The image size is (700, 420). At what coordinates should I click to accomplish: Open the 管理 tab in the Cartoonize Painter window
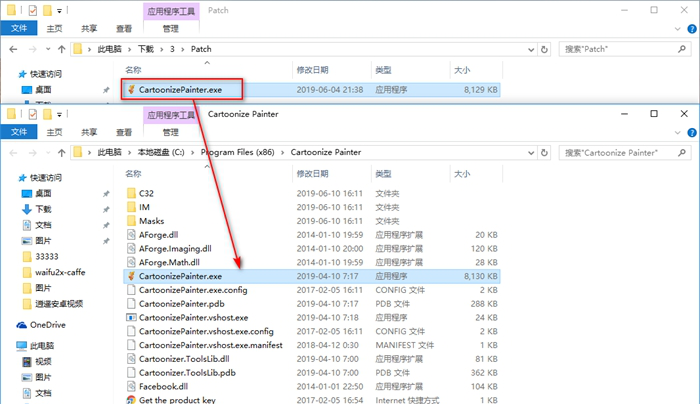pyautogui.click(x=171, y=132)
